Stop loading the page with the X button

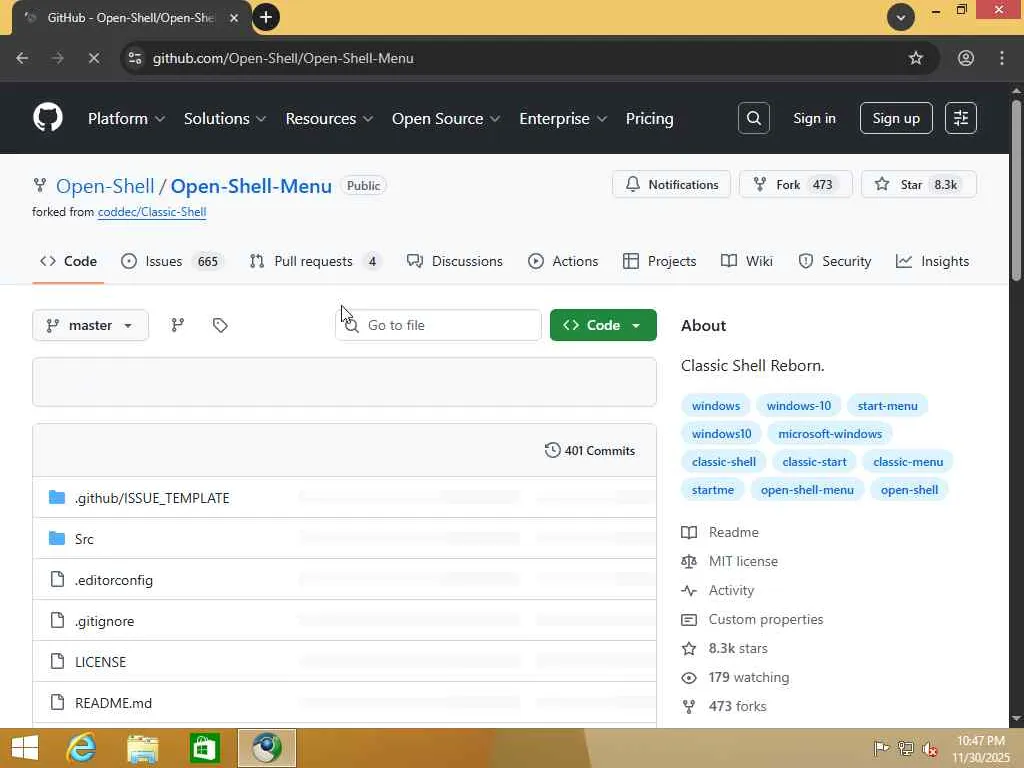pyautogui.click(x=94, y=58)
